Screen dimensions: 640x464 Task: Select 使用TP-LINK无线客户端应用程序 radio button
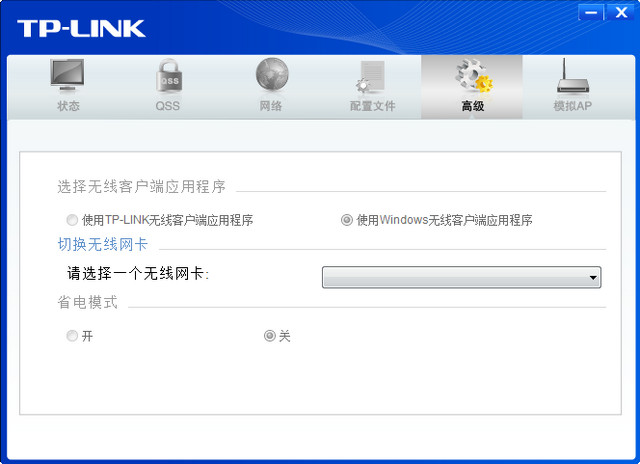click(72, 220)
